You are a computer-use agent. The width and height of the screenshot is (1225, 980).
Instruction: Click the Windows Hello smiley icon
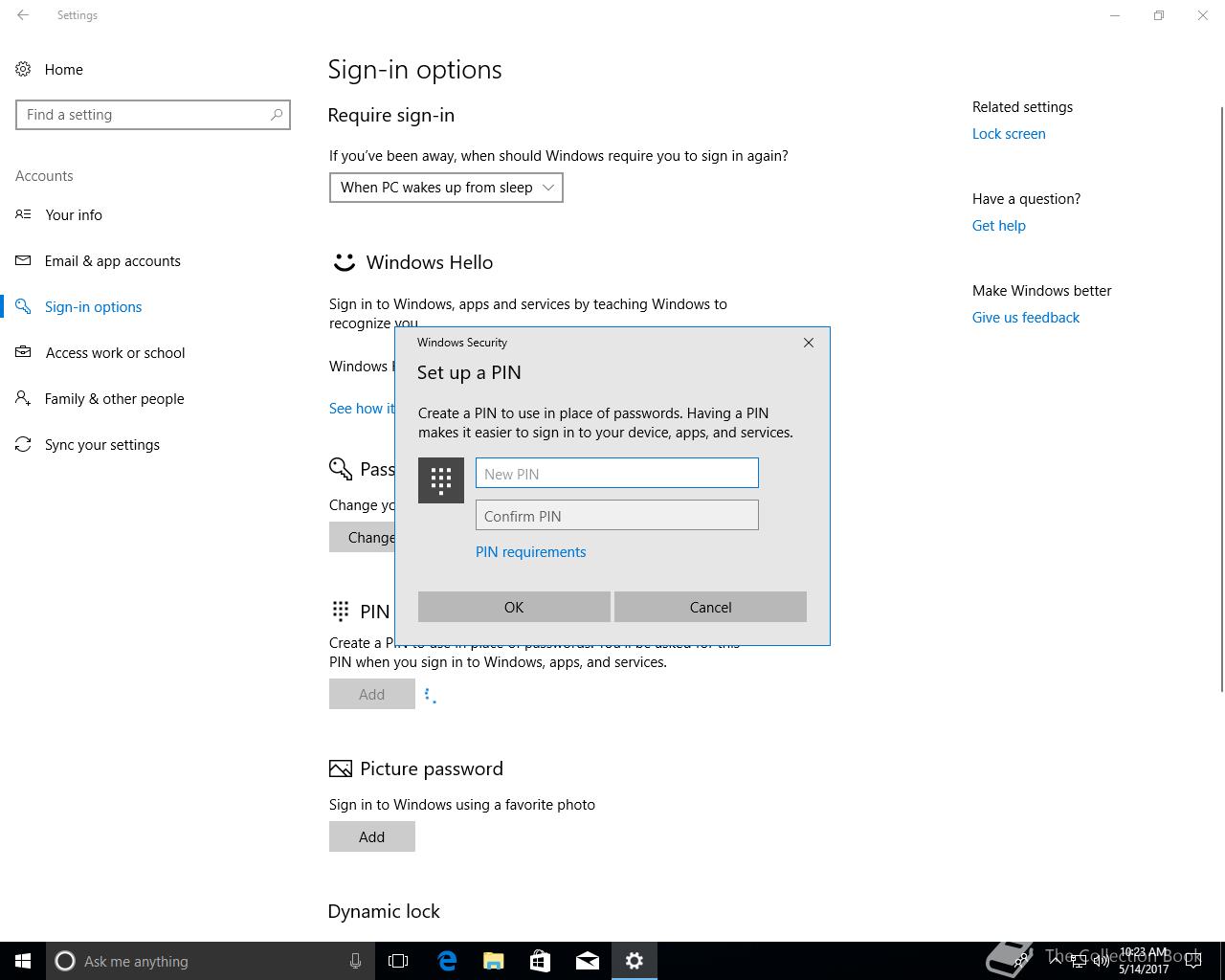[x=344, y=262]
